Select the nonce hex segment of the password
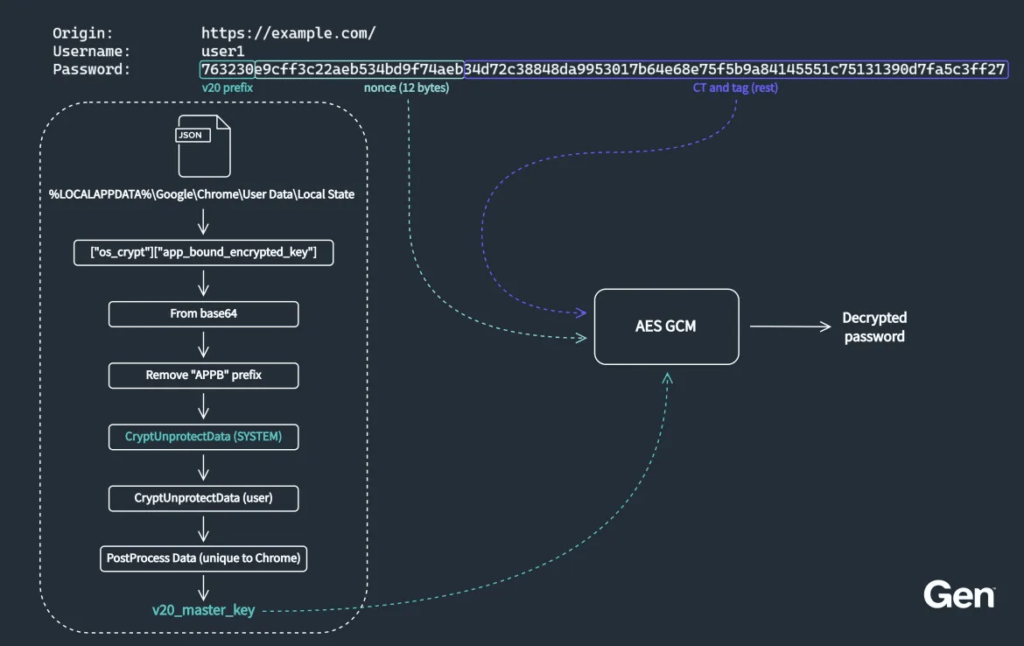 [x=358, y=69]
